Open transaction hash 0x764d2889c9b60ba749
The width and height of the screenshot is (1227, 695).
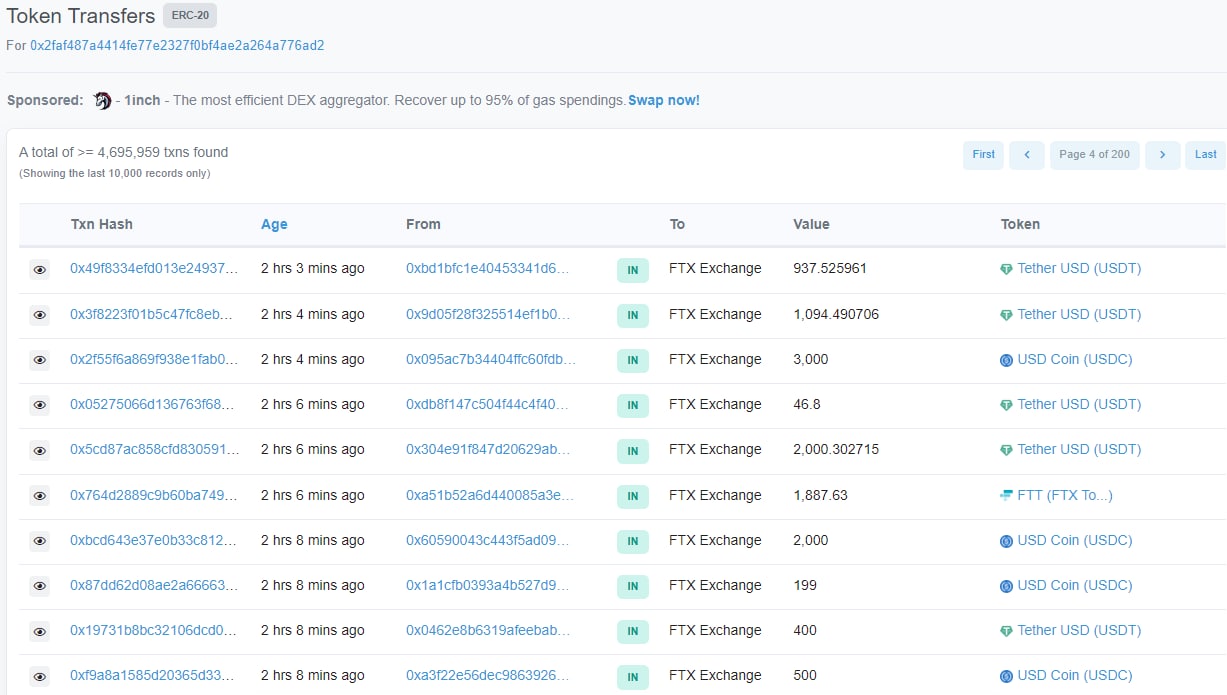pyautogui.click(x=155, y=495)
